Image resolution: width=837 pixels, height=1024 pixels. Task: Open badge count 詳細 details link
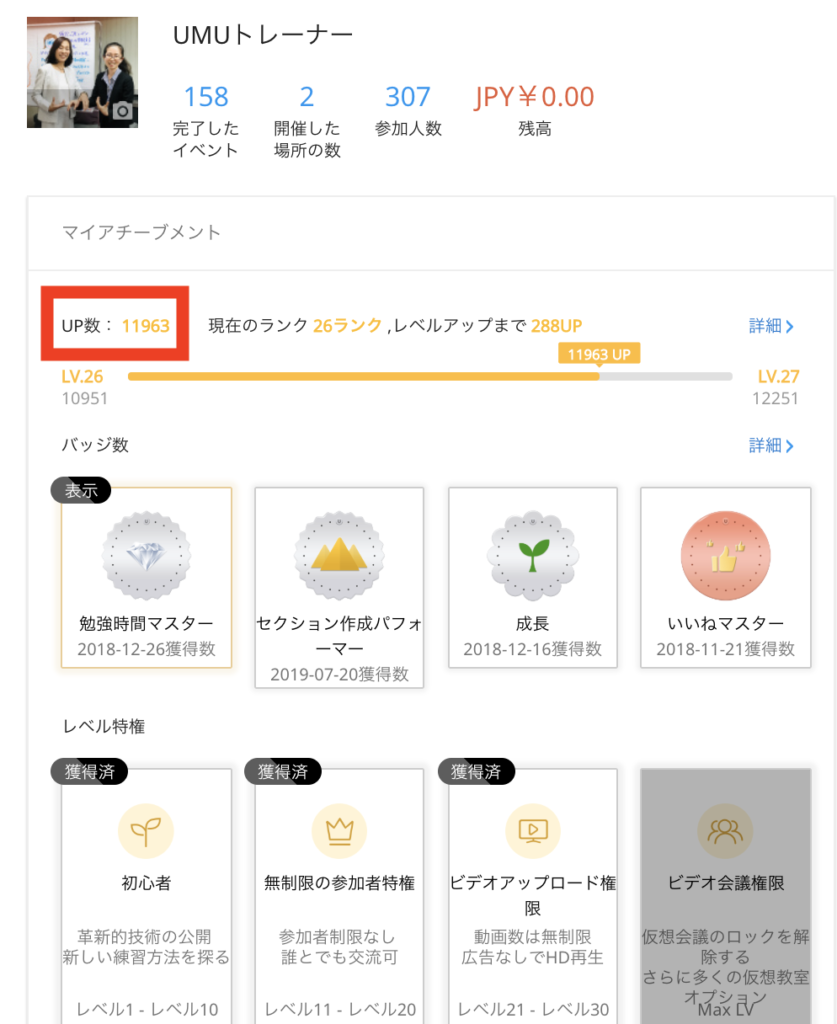click(x=771, y=445)
